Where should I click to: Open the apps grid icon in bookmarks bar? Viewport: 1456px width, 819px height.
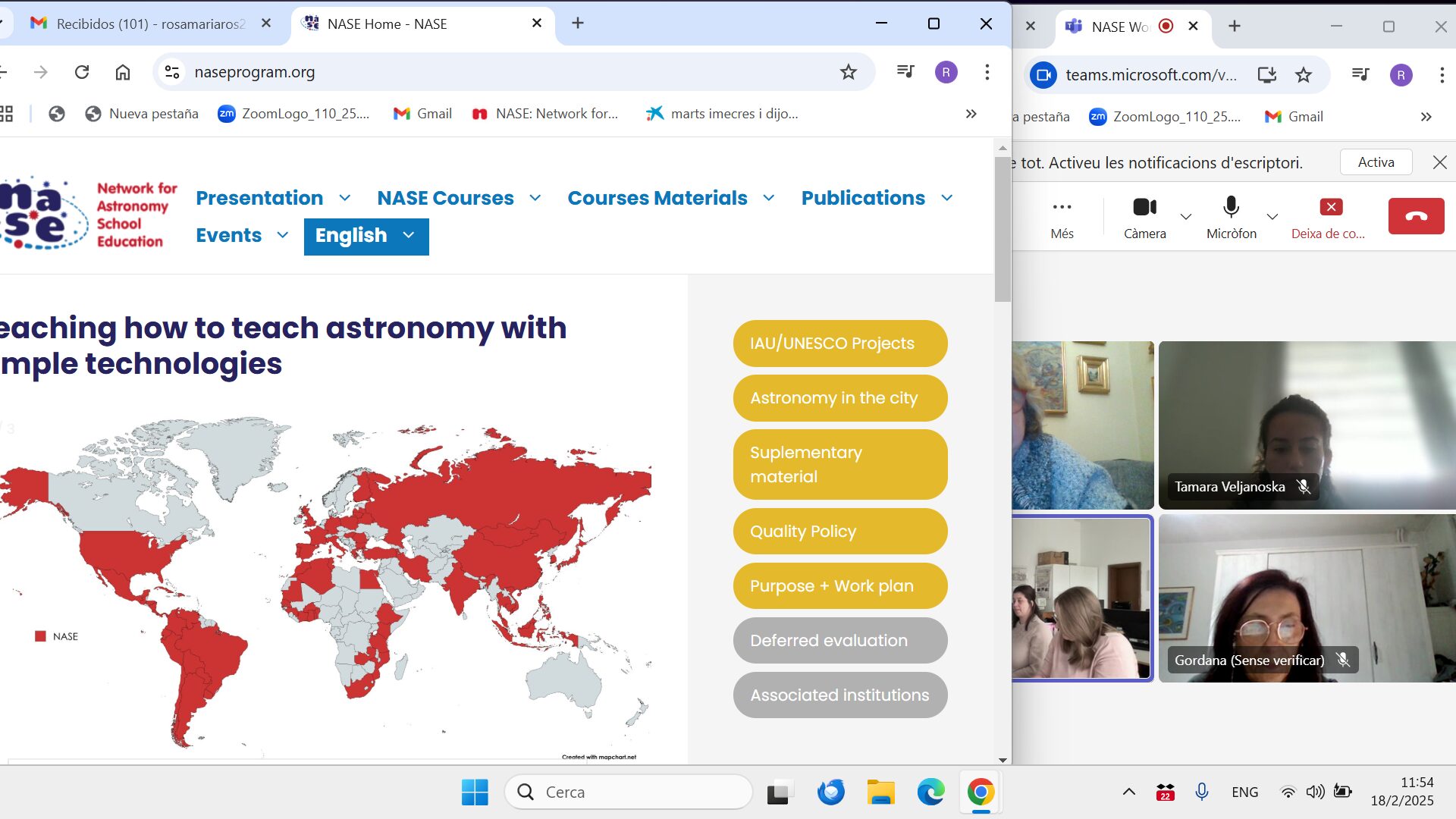pos(6,114)
